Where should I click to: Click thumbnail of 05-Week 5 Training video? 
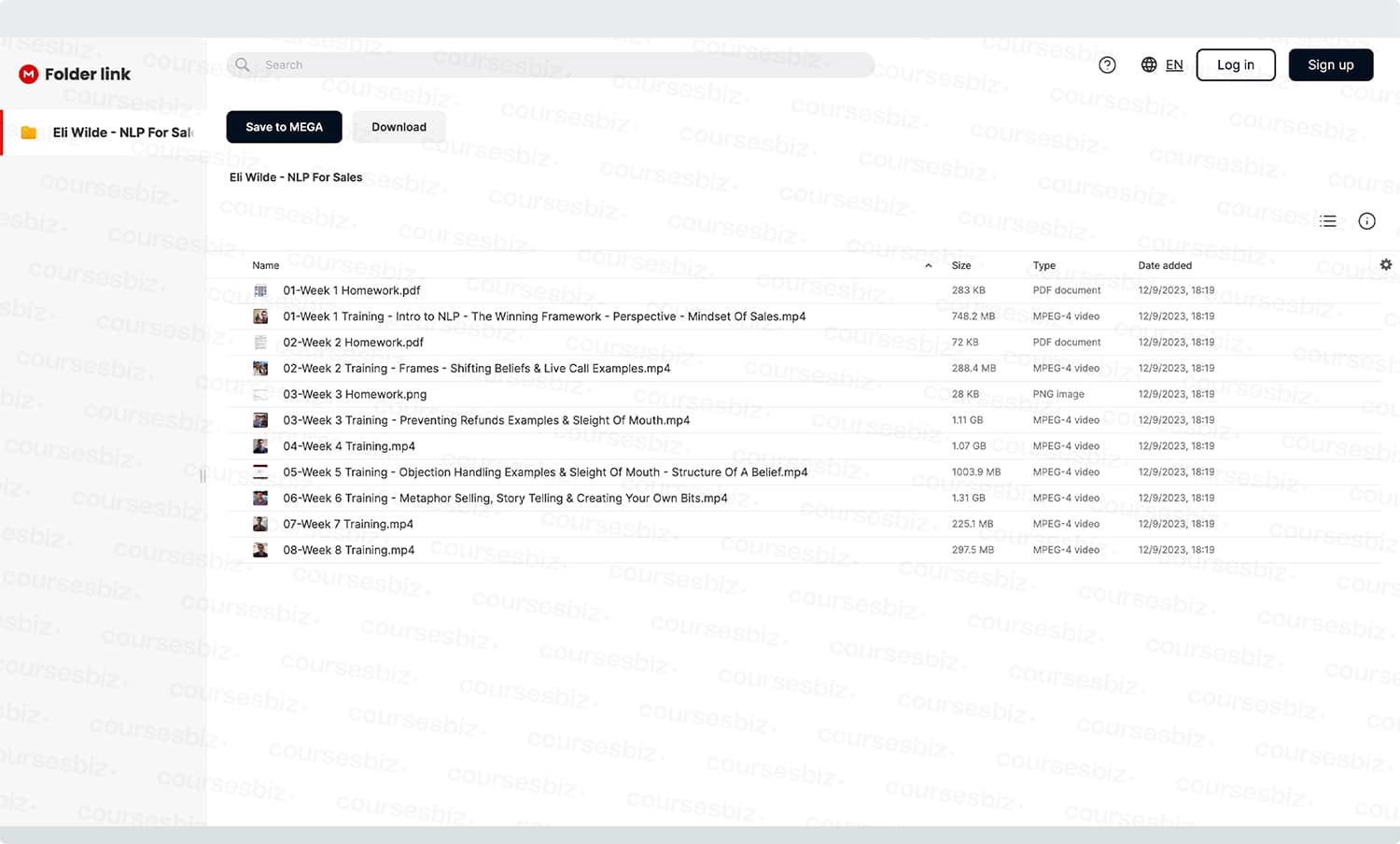(260, 472)
